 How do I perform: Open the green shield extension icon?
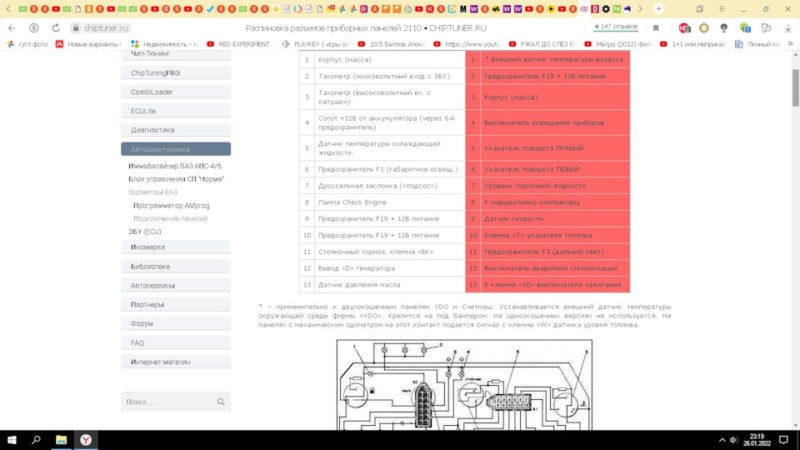pyautogui.click(x=745, y=28)
